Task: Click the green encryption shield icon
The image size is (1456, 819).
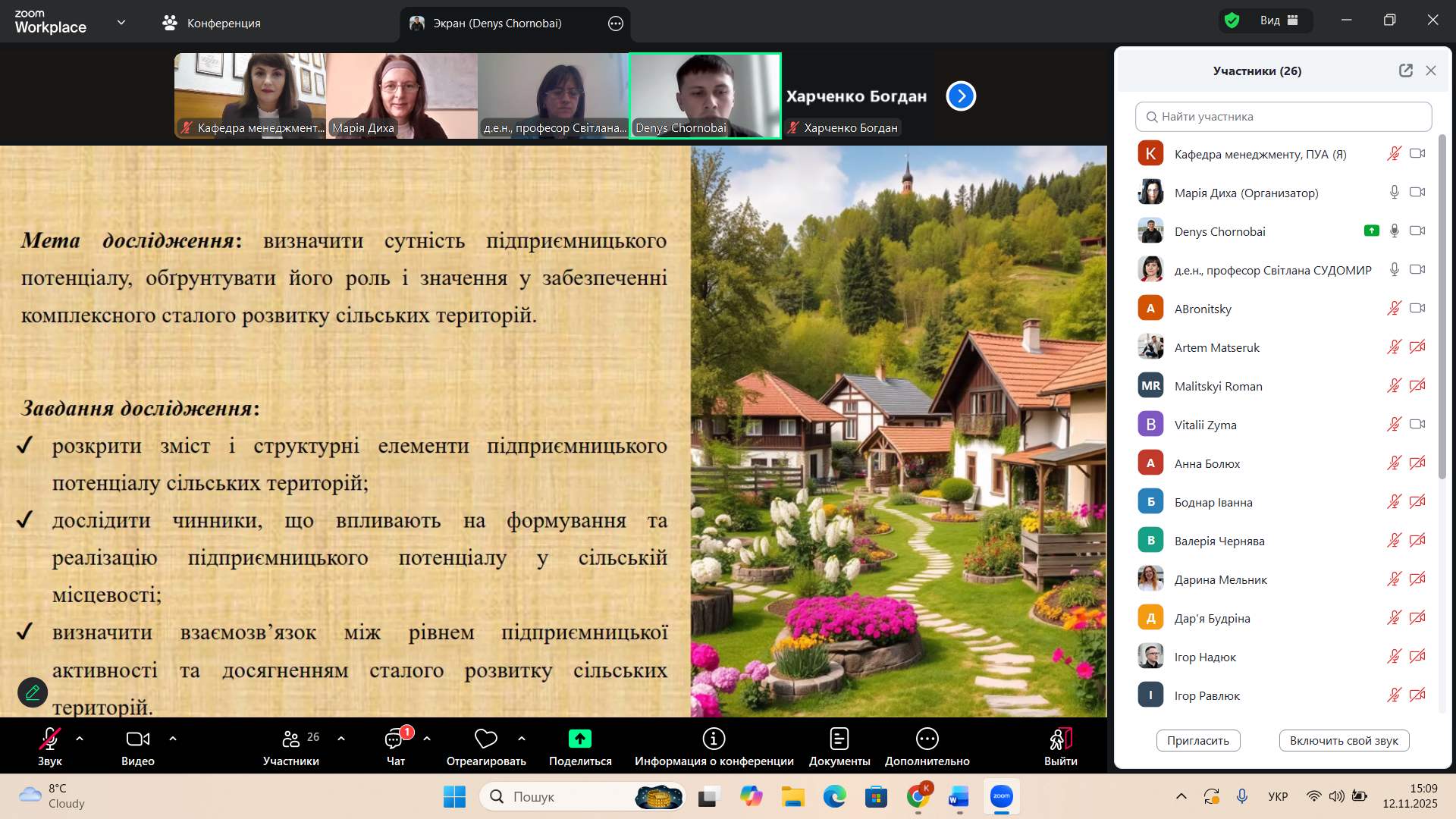Action: 1232,20
